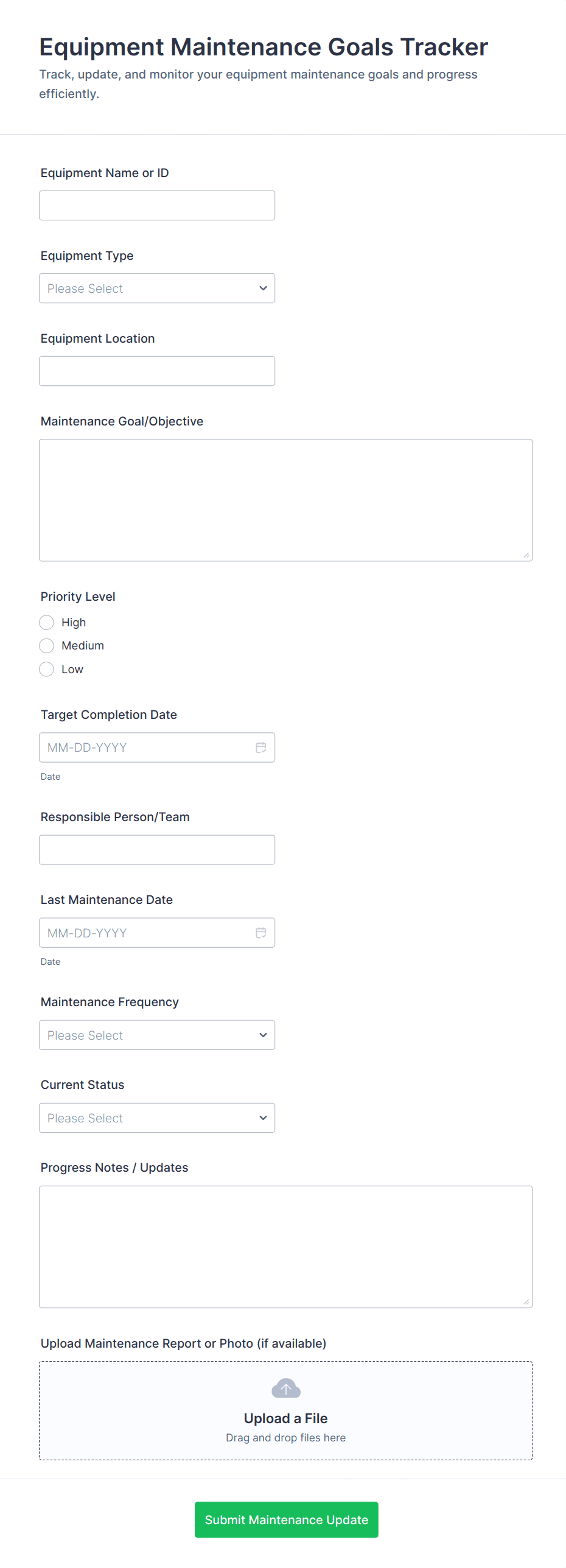Expand the Maintenance Frequency dropdown
Image resolution: width=566 pixels, height=1568 pixels.
[x=157, y=1035]
